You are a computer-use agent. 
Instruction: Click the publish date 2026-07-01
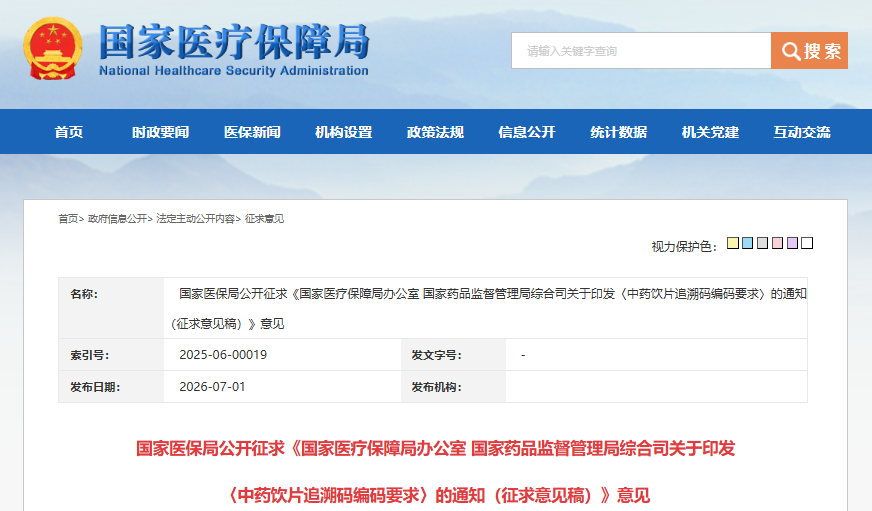pyautogui.click(x=212, y=387)
